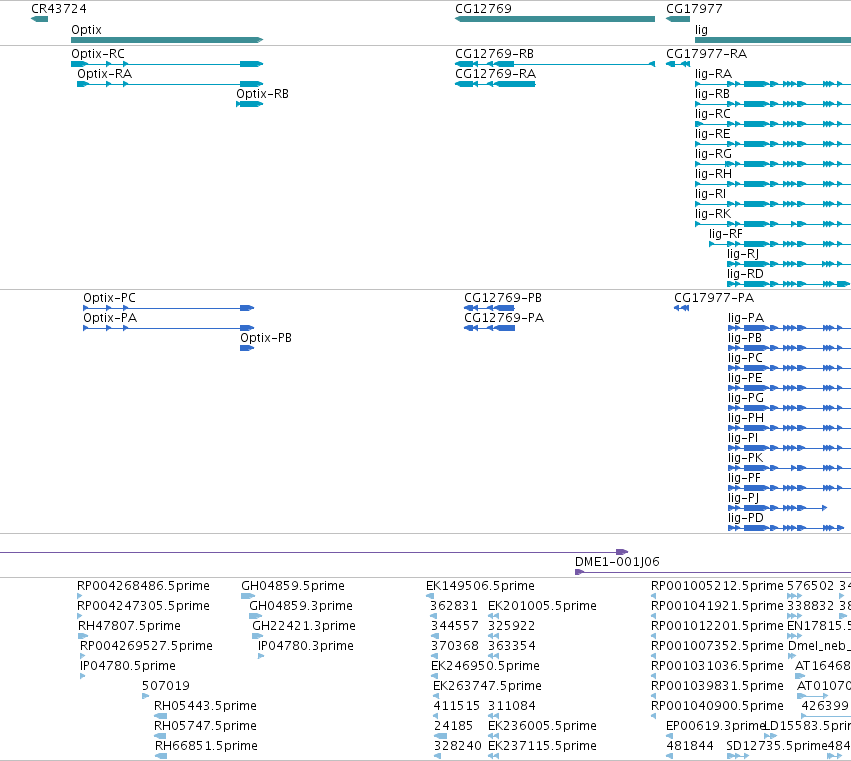Select the EK201005.5prime EST label
The image size is (851, 761).
point(542,606)
